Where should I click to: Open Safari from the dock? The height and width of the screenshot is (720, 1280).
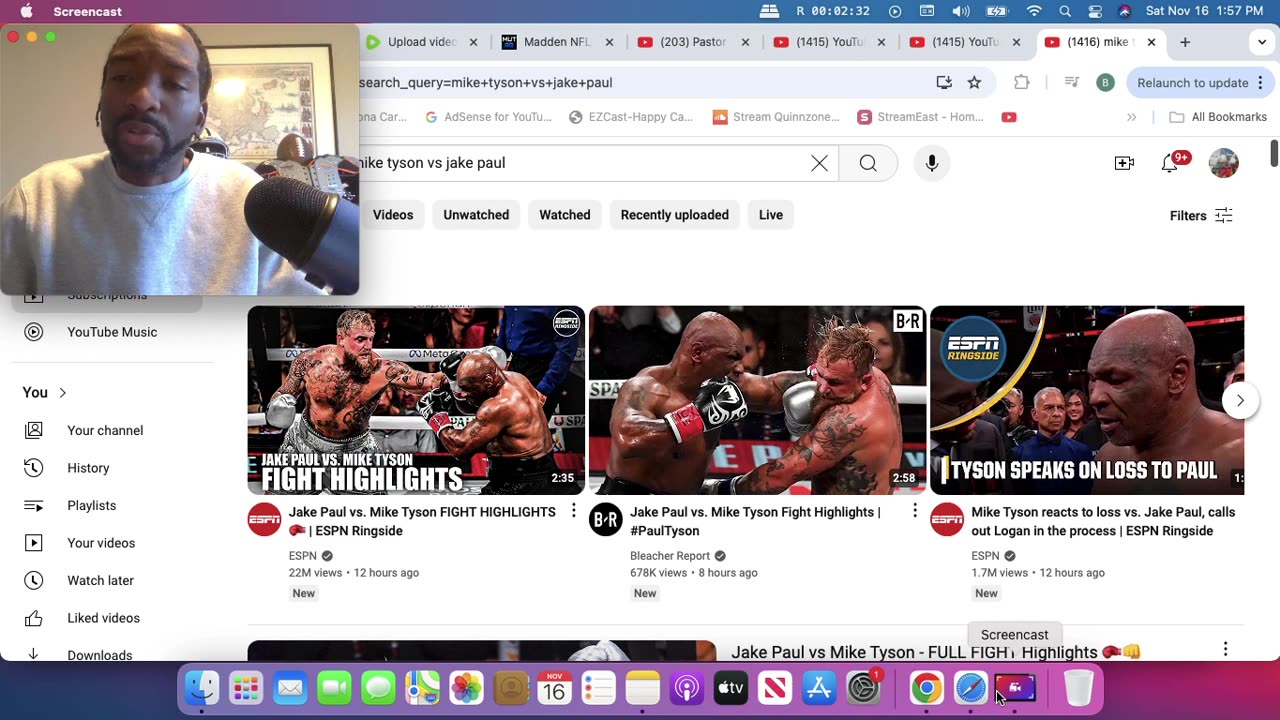coord(971,688)
